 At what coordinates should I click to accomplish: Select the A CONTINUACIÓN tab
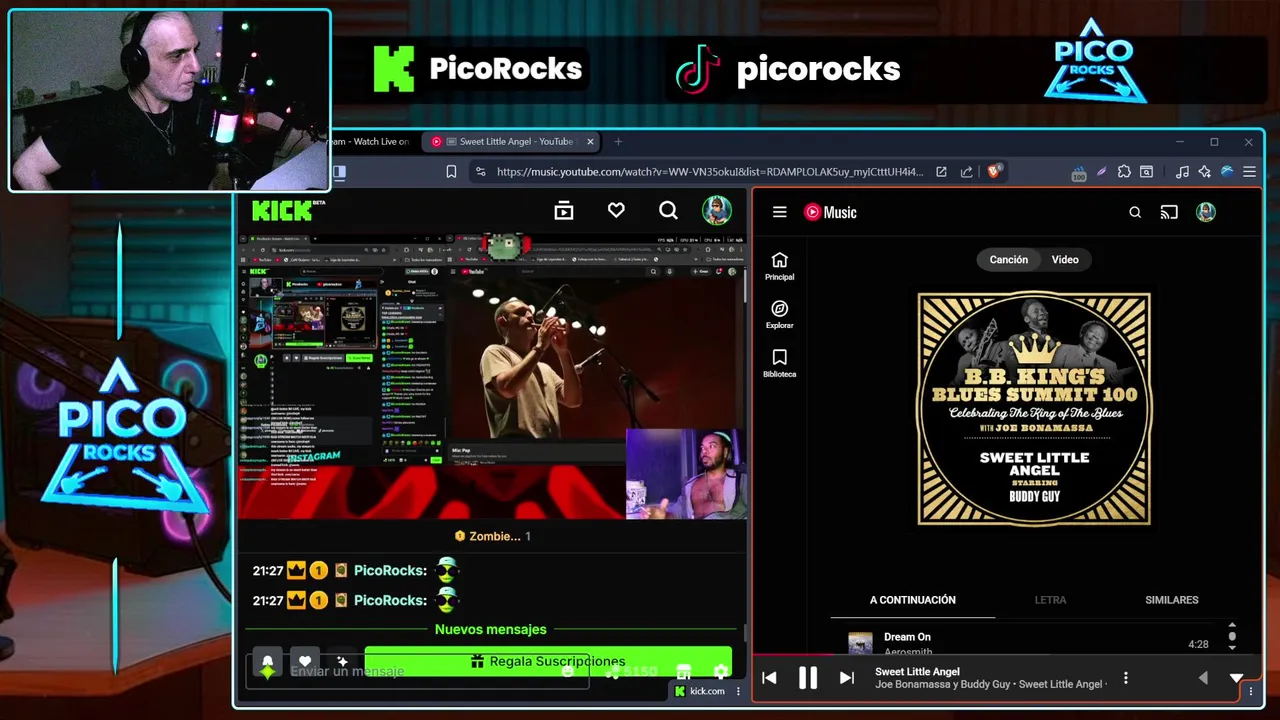click(913, 600)
